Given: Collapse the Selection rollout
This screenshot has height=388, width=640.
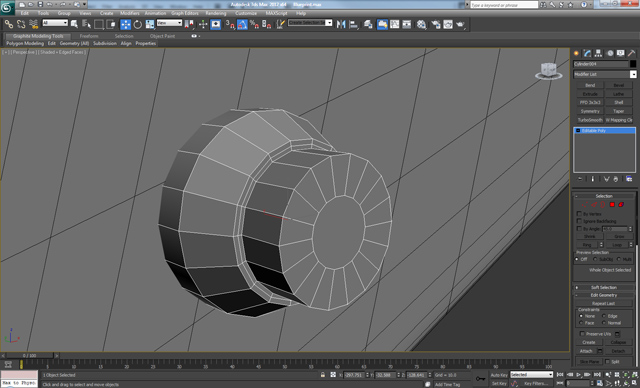Looking at the screenshot, I should point(604,196).
